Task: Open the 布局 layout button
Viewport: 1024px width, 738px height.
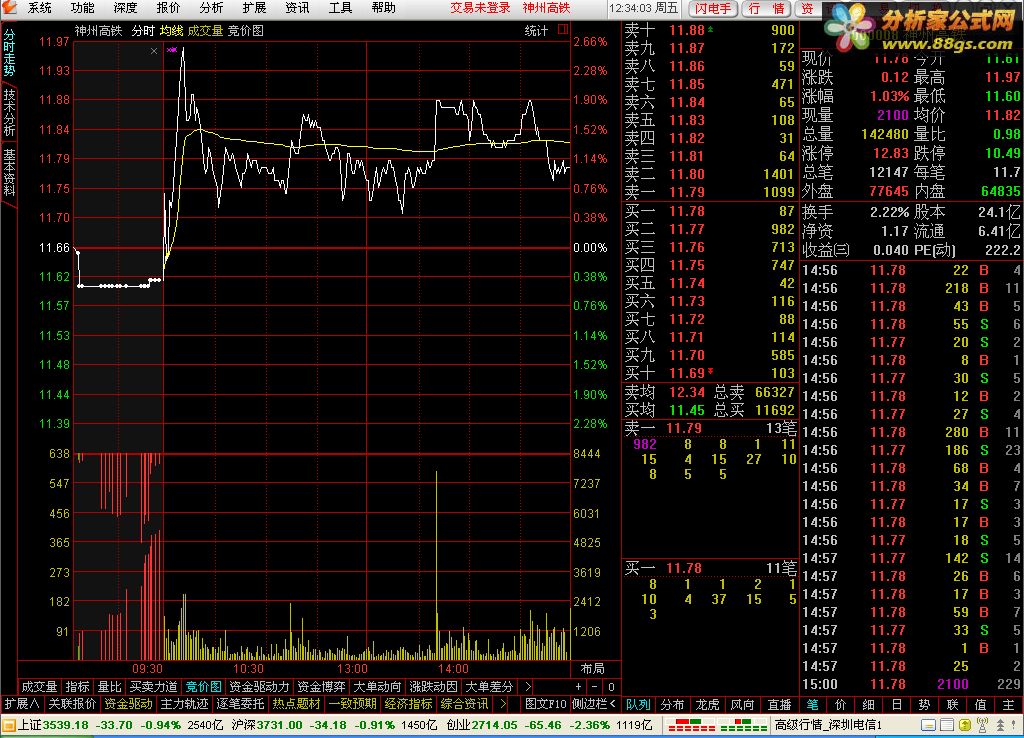Action: [592, 669]
